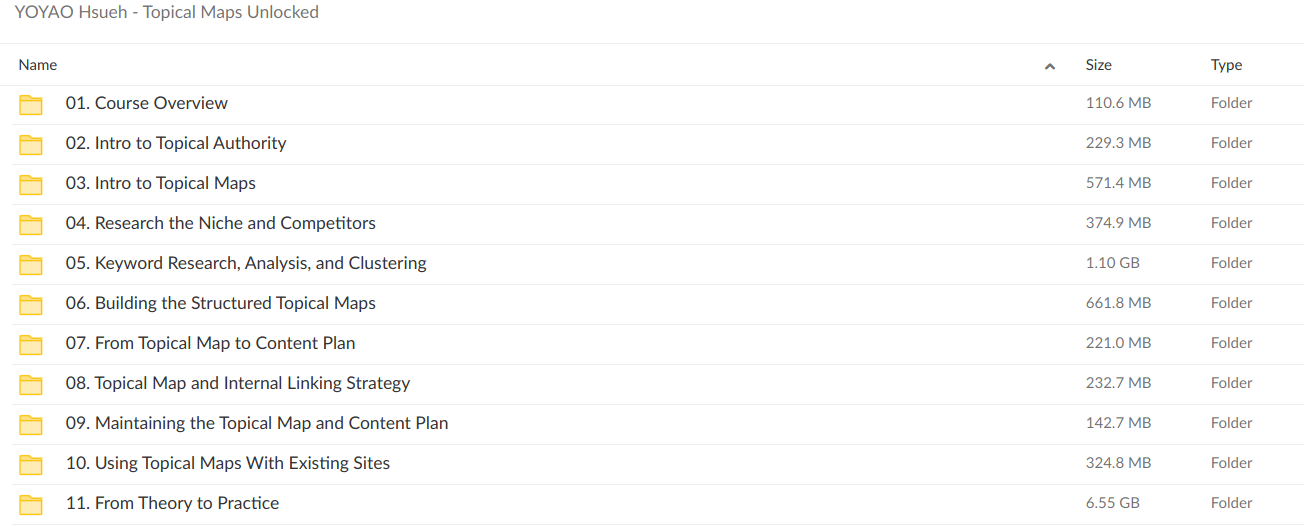Open the 01. Course Overview folder
The height and width of the screenshot is (526, 1304).
(x=147, y=103)
